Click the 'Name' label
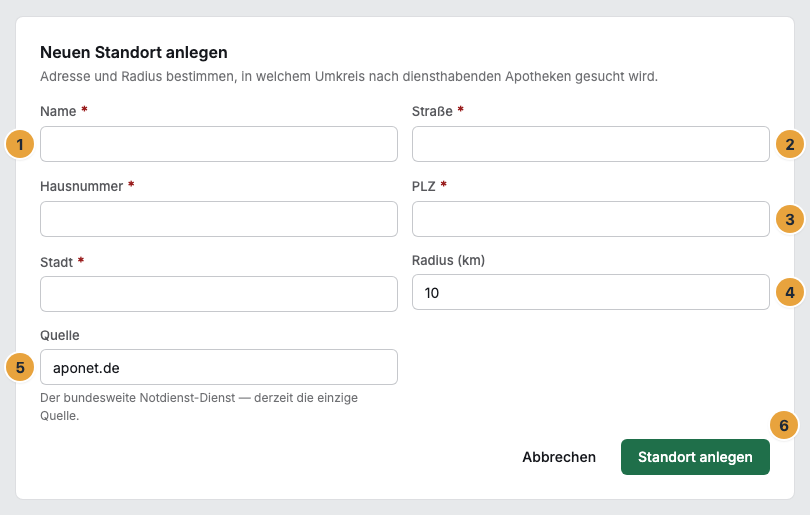 pyautogui.click(x=58, y=111)
